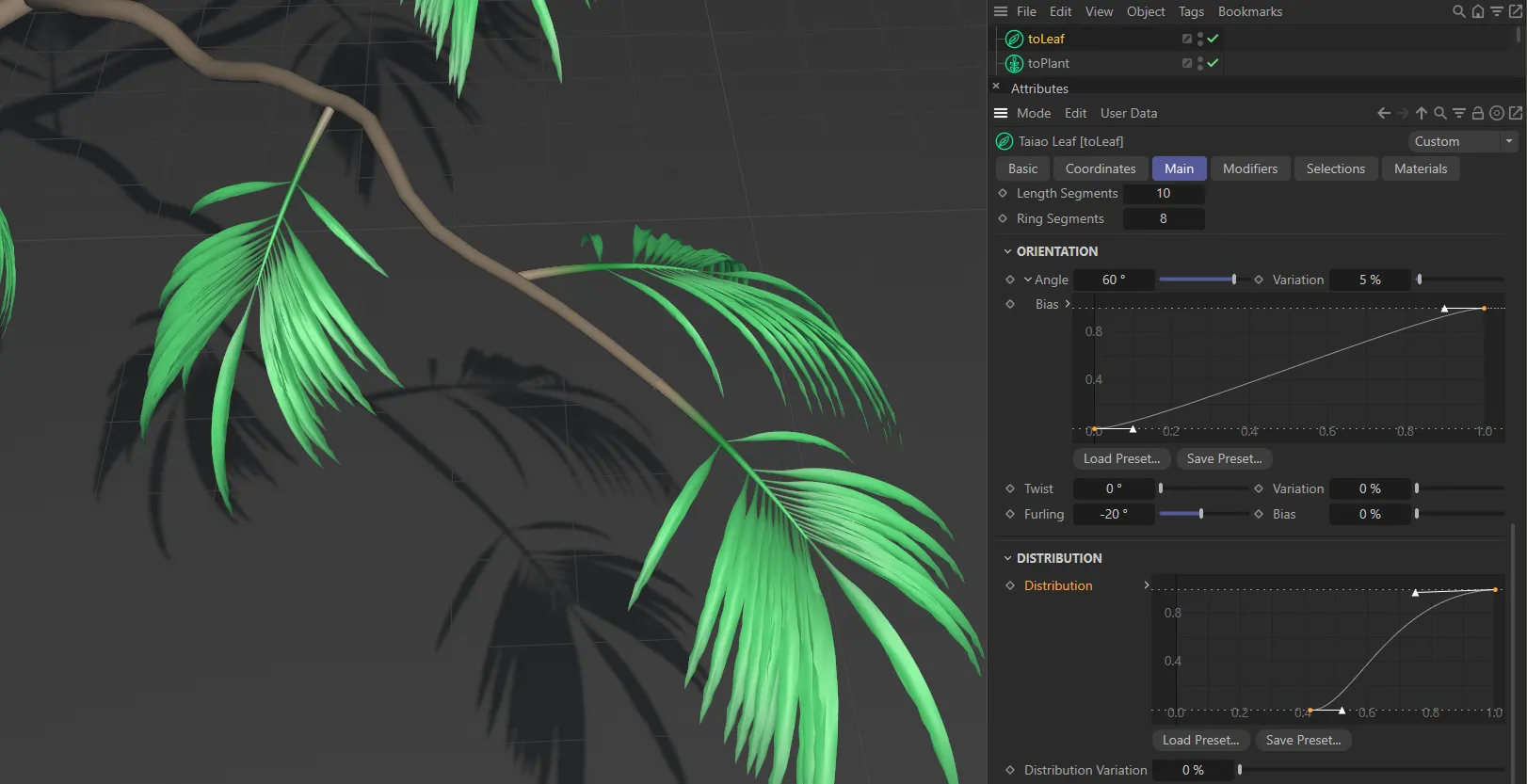The image size is (1527, 784).
Task: Click the Twist slider
Action: coord(1202,488)
